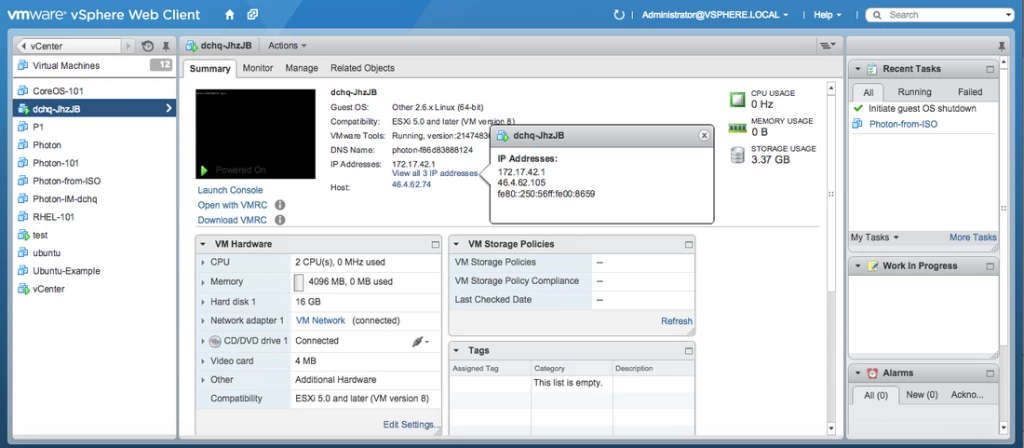Close the dchq-JhzJB IP addresses popup

(x=704, y=135)
